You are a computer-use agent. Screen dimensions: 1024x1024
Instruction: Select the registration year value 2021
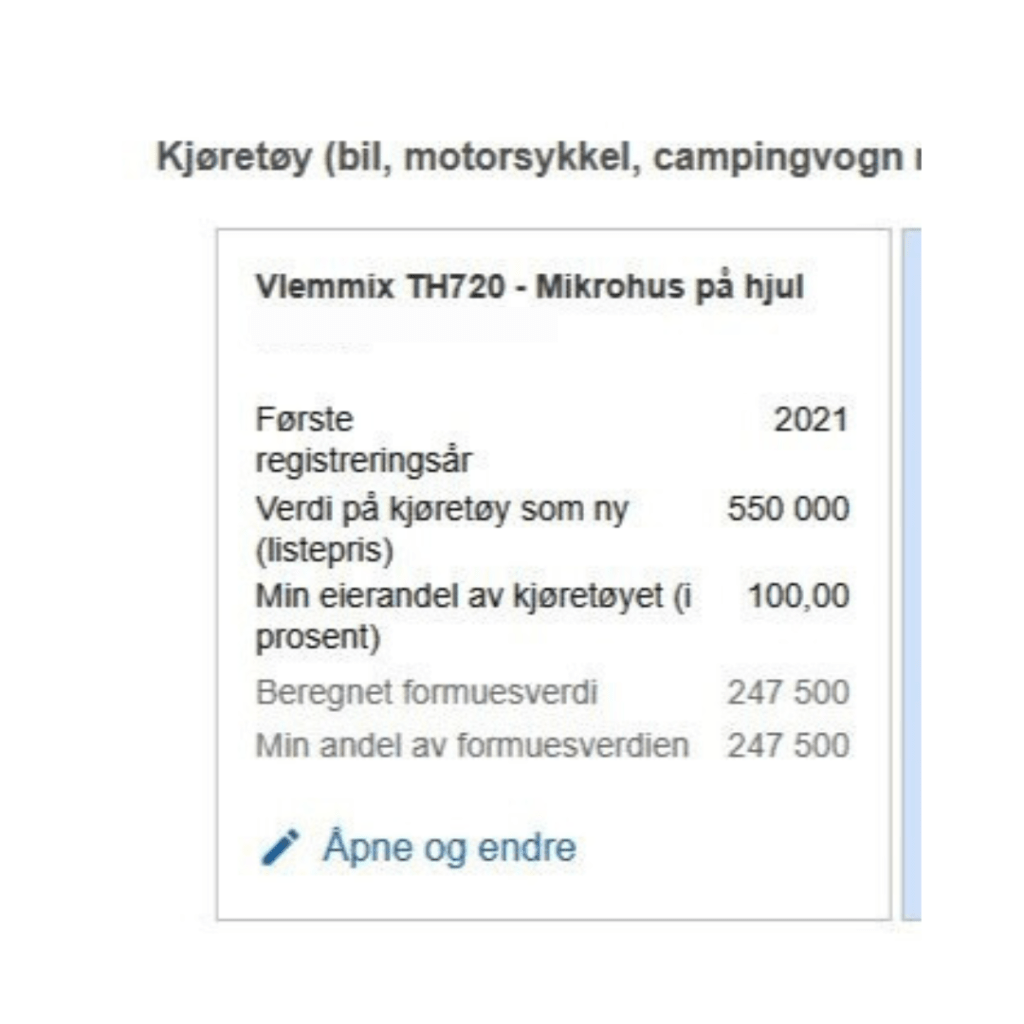(810, 419)
